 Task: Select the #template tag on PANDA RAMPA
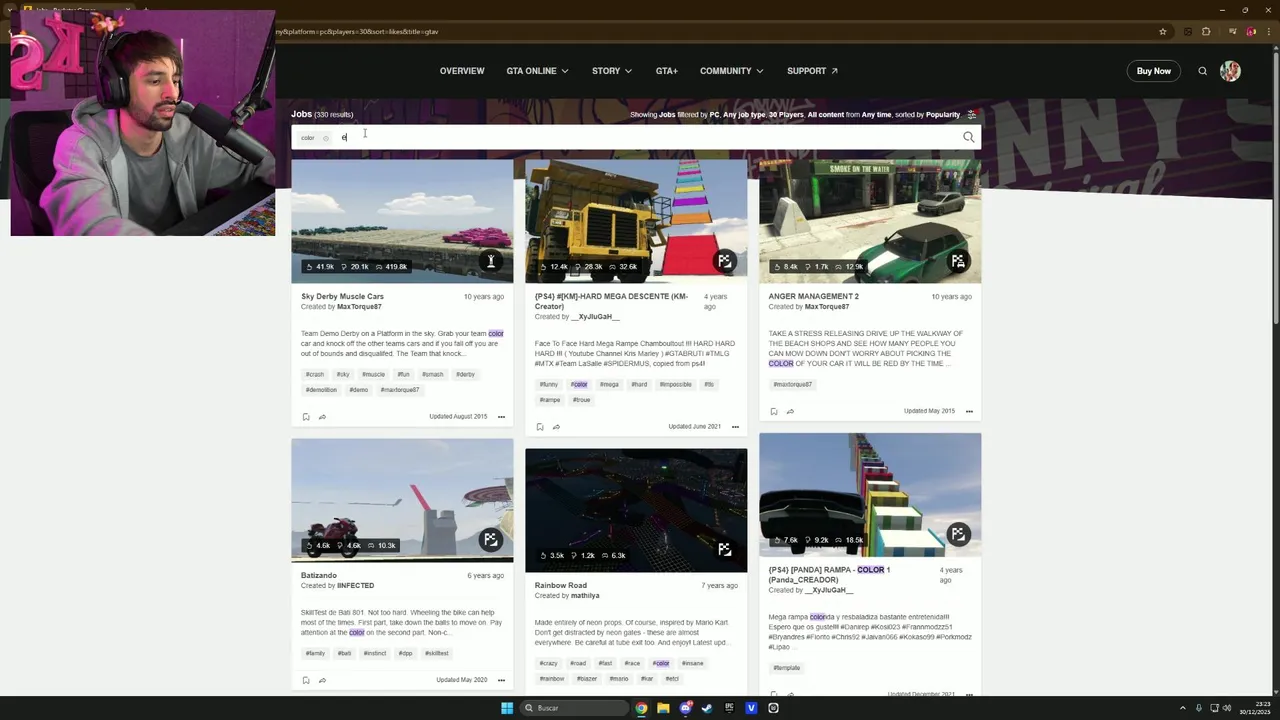point(787,668)
